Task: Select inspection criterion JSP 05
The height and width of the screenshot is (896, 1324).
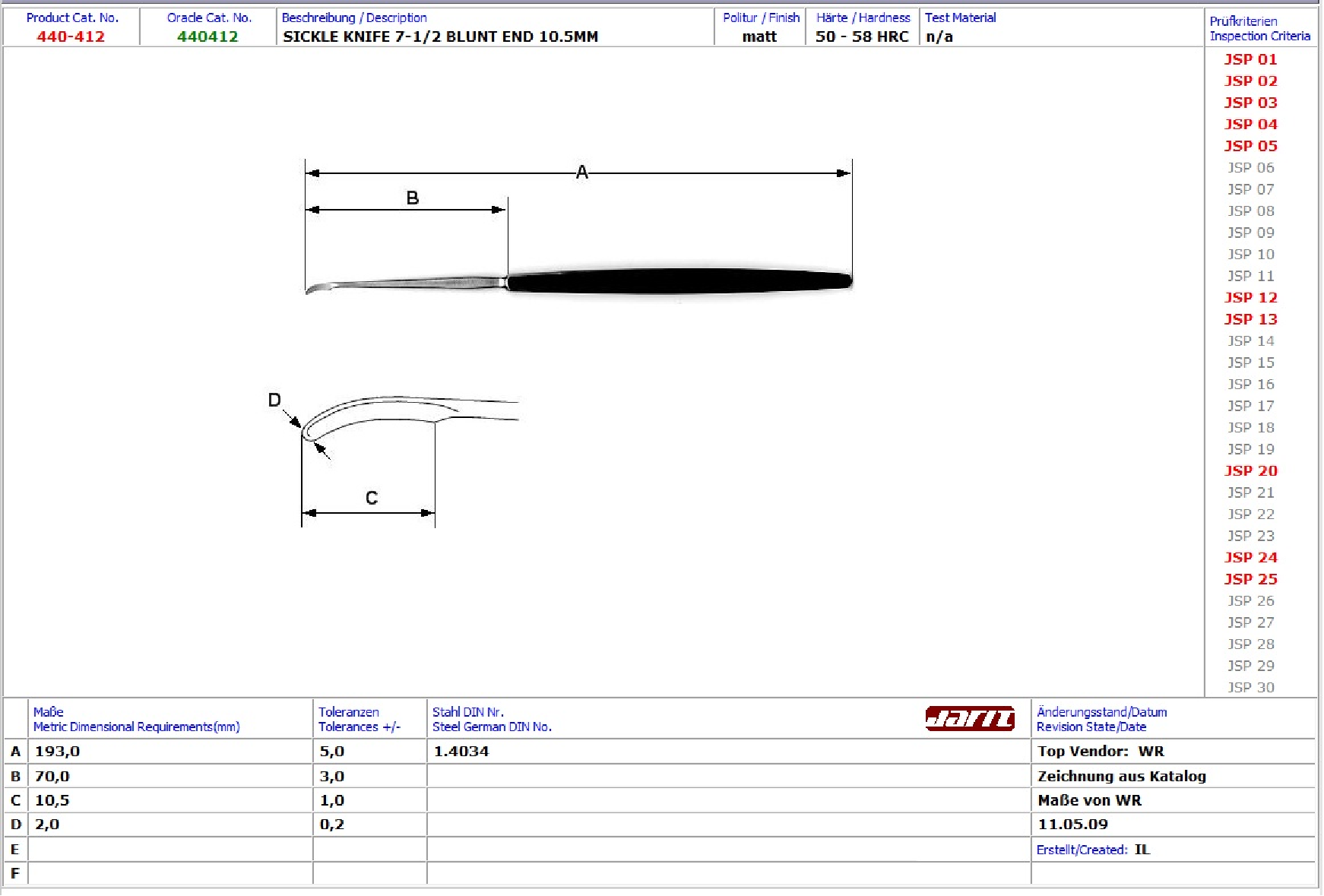Action: click(1250, 146)
